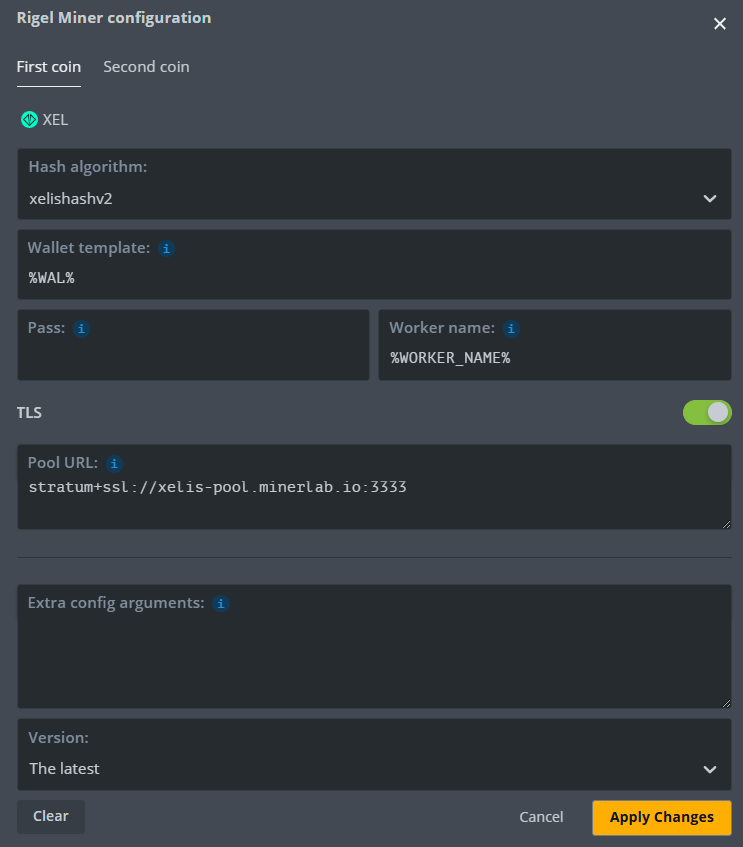Click inside the Pass input field
Viewport: 743px width, 847px height.
193,357
